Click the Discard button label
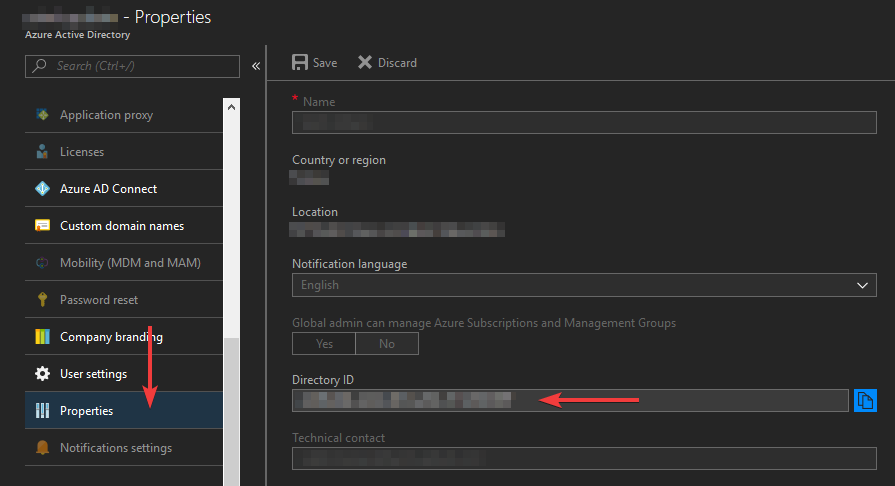This screenshot has height=486, width=895. point(397,63)
